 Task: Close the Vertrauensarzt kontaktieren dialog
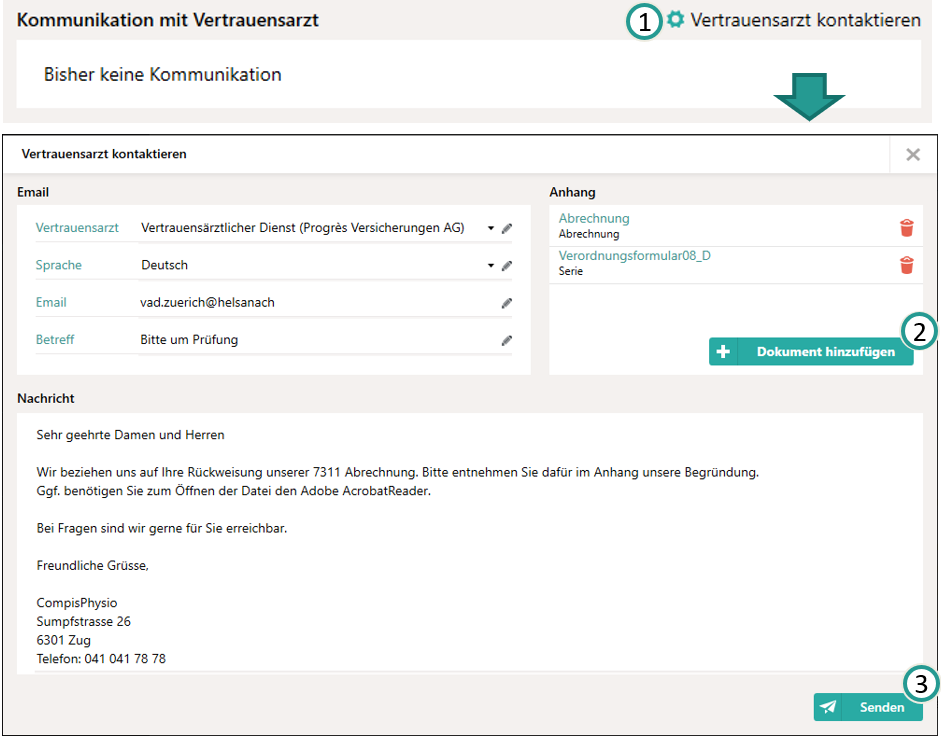click(x=912, y=155)
